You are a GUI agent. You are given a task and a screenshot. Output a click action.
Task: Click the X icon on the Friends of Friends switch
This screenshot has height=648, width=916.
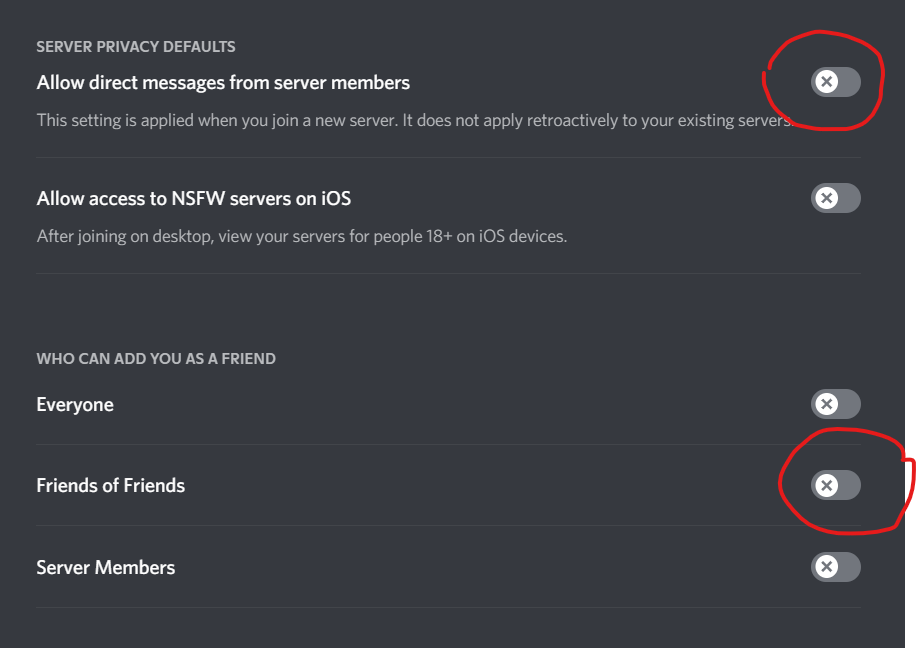pos(827,485)
